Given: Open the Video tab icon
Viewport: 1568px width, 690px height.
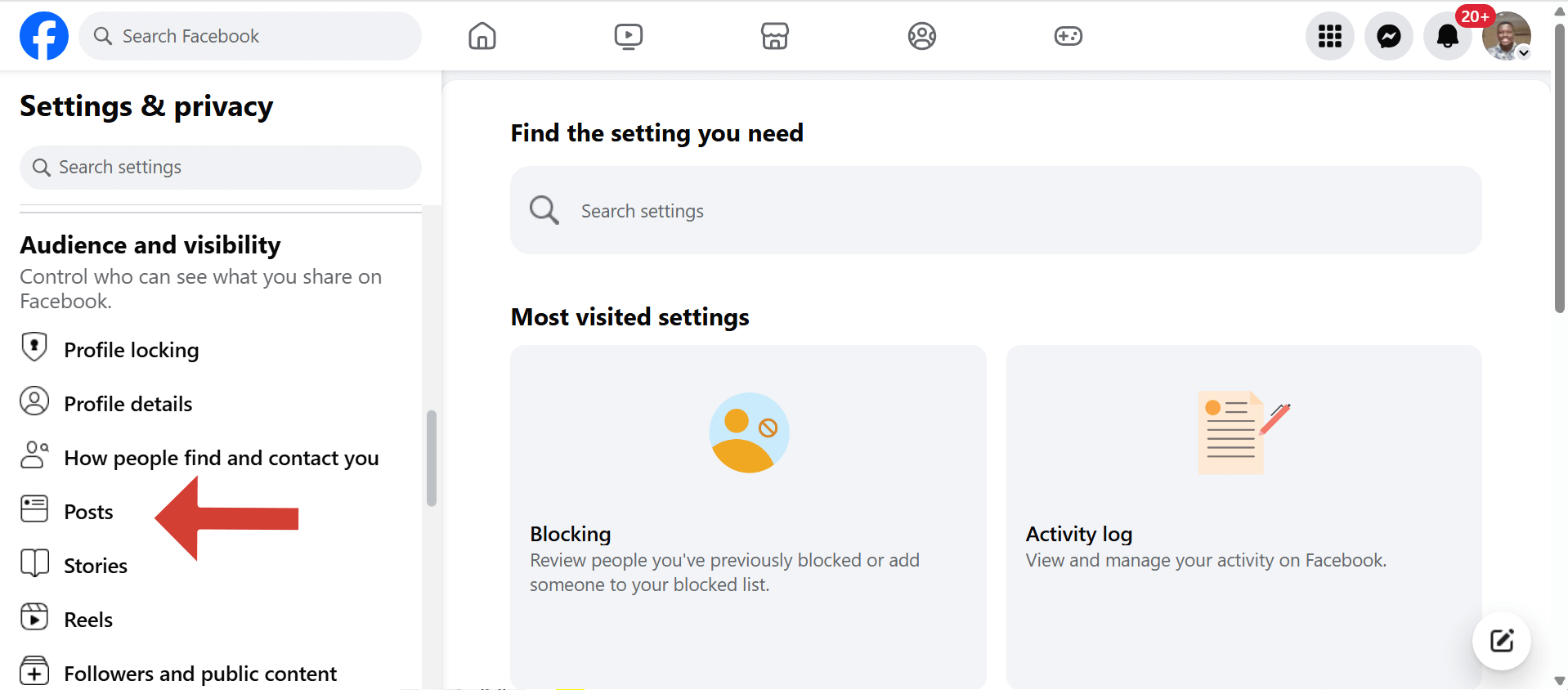Looking at the screenshot, I should [629, 36].
